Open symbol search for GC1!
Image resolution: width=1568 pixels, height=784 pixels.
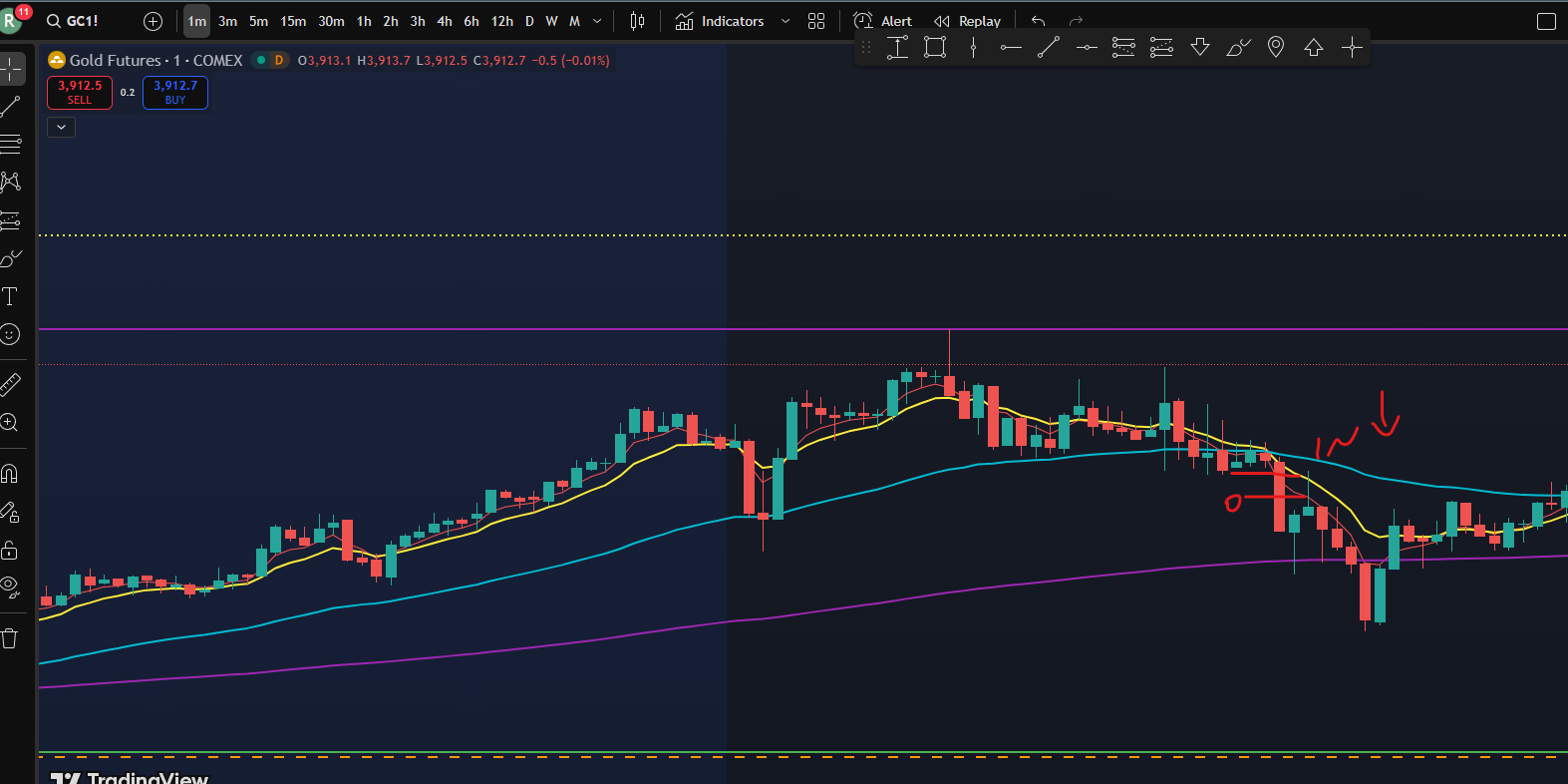click(x=73, y=21)
